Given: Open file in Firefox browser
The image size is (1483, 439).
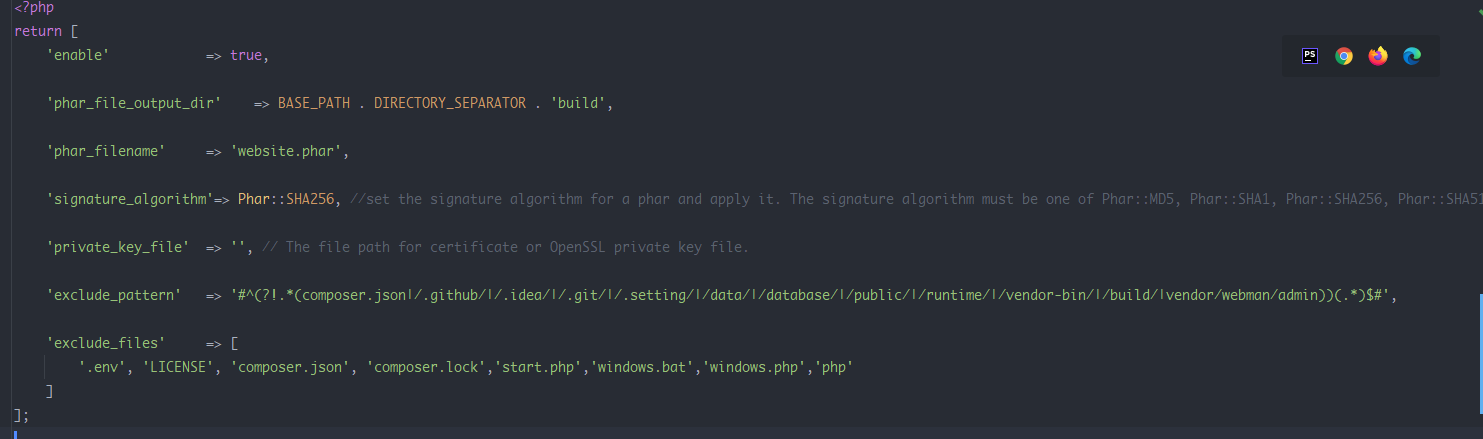Looking at the screenshot, I should 1378,56.
